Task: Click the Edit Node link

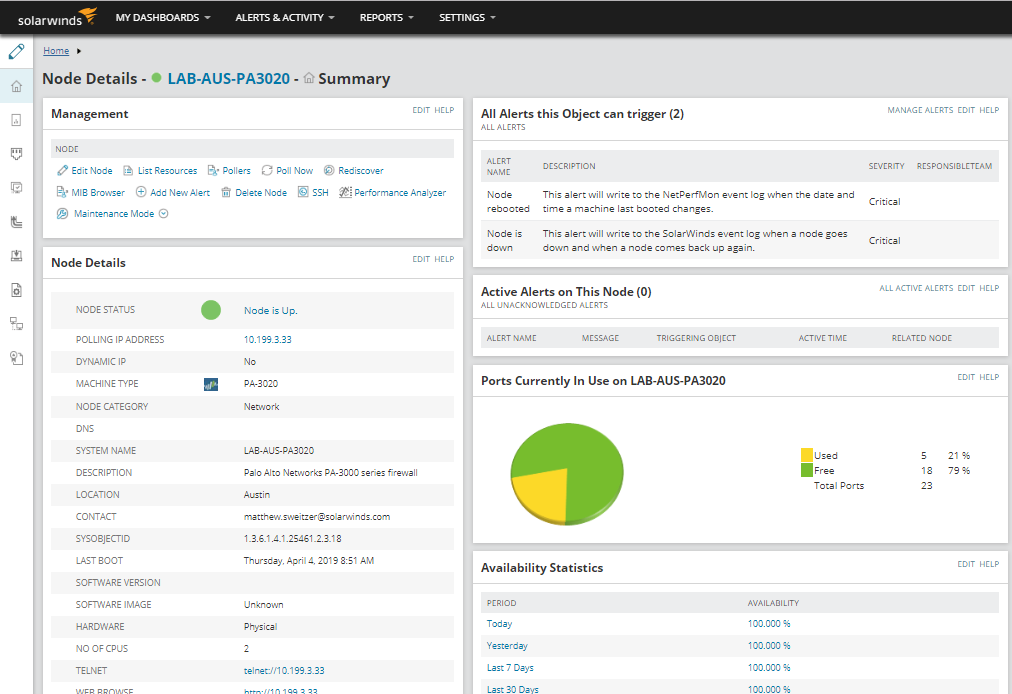Action: 92,170
